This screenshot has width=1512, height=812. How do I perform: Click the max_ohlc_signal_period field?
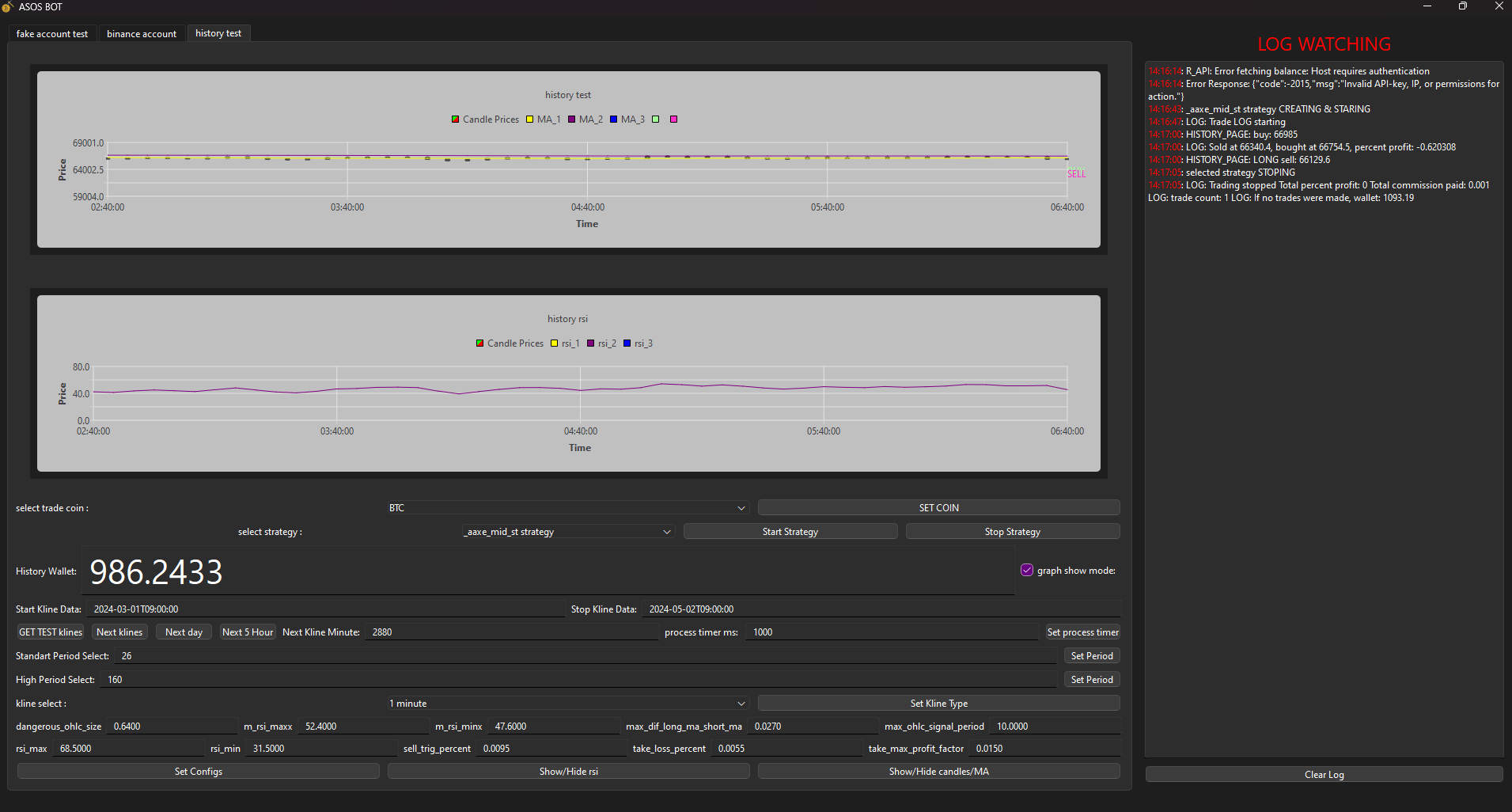tap(1055, 727)
